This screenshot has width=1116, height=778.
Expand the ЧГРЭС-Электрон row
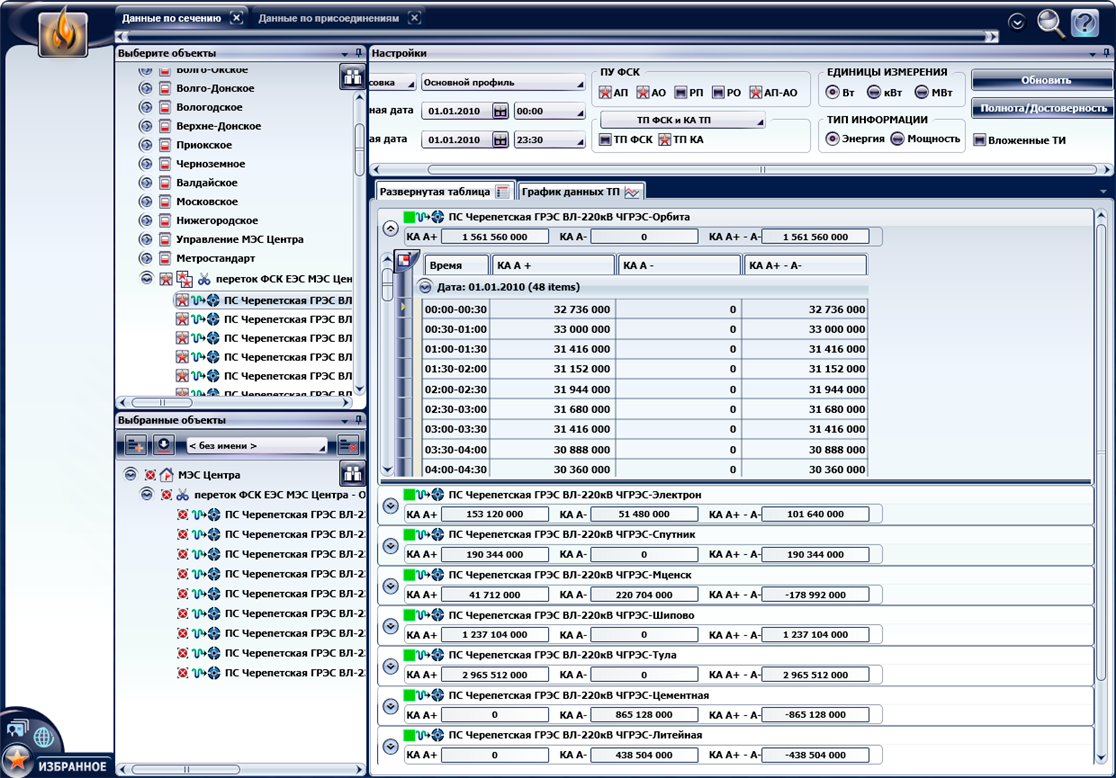(x=391, y=505)
